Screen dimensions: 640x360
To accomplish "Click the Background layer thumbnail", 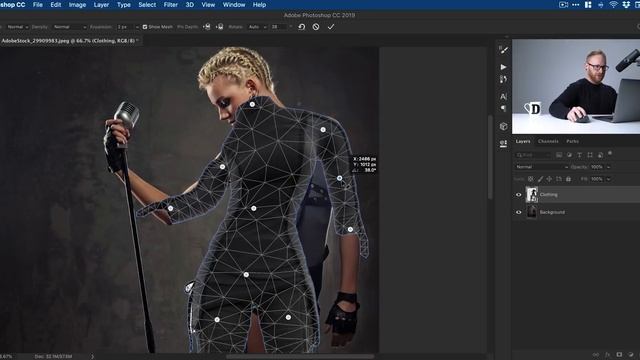I will coord(531,212).
